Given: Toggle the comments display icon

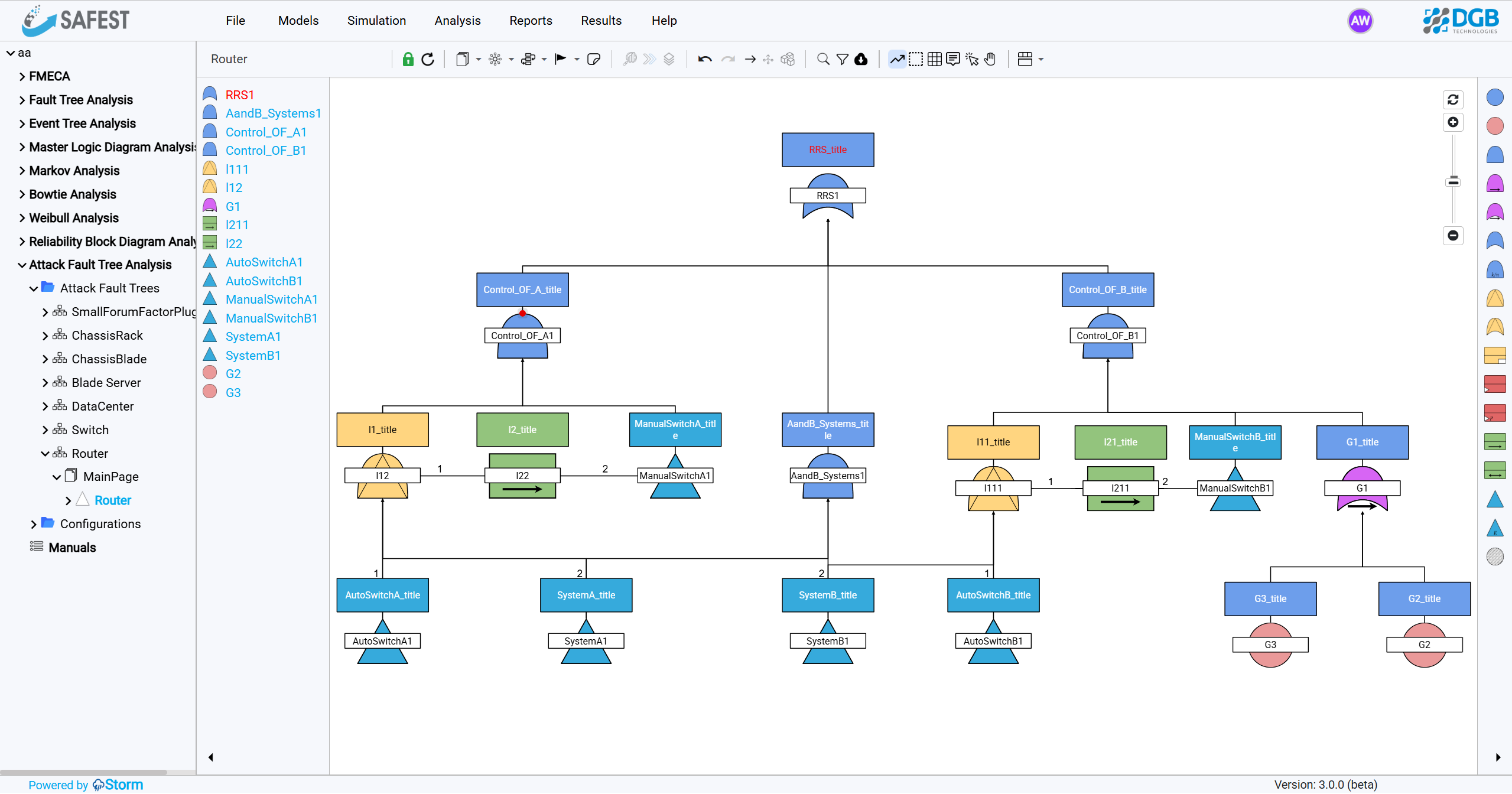Looking at the screenshot, I should 953,59.
